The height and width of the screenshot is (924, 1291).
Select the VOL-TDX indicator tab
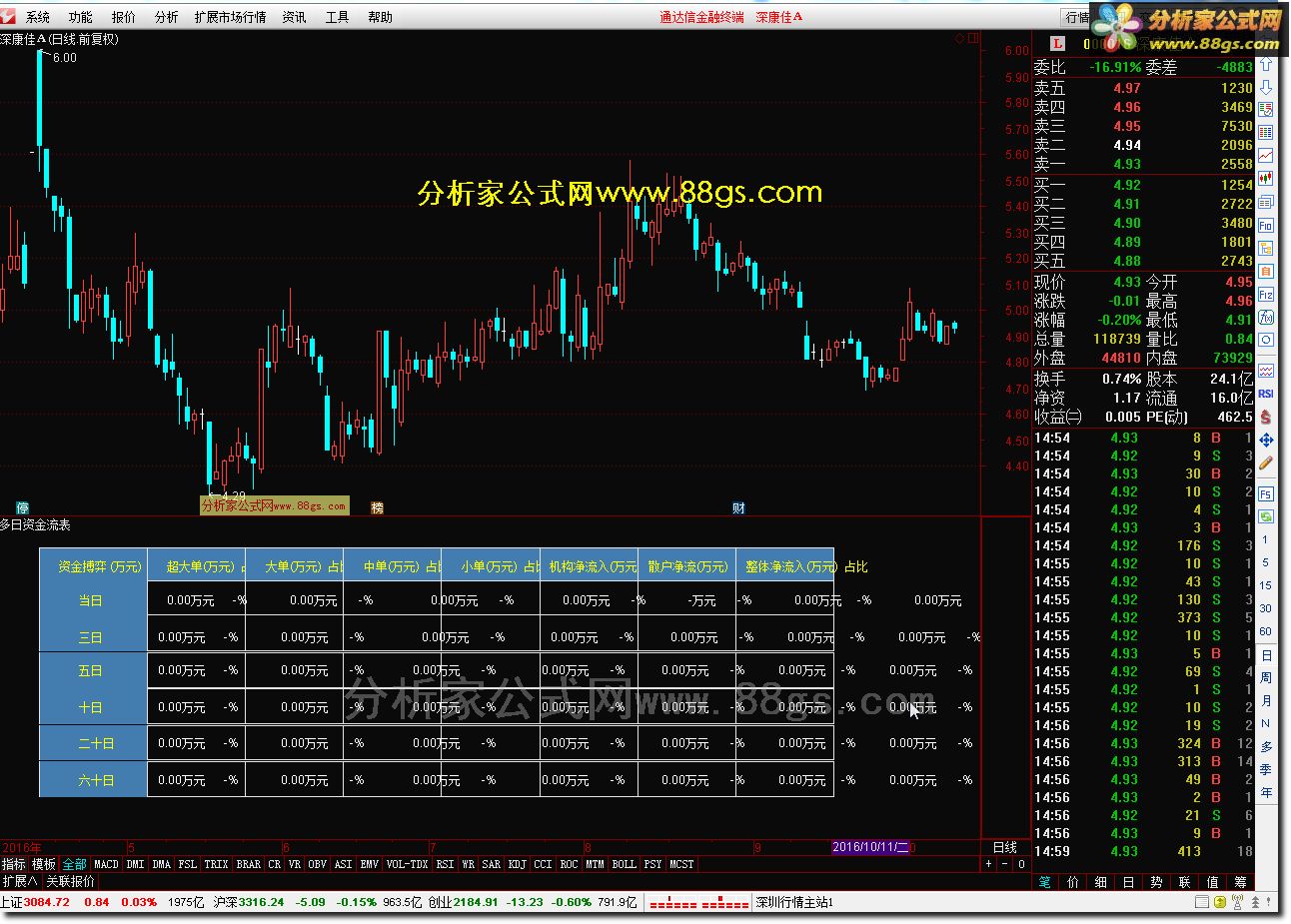pyautogui.click(x=407, y=864)
